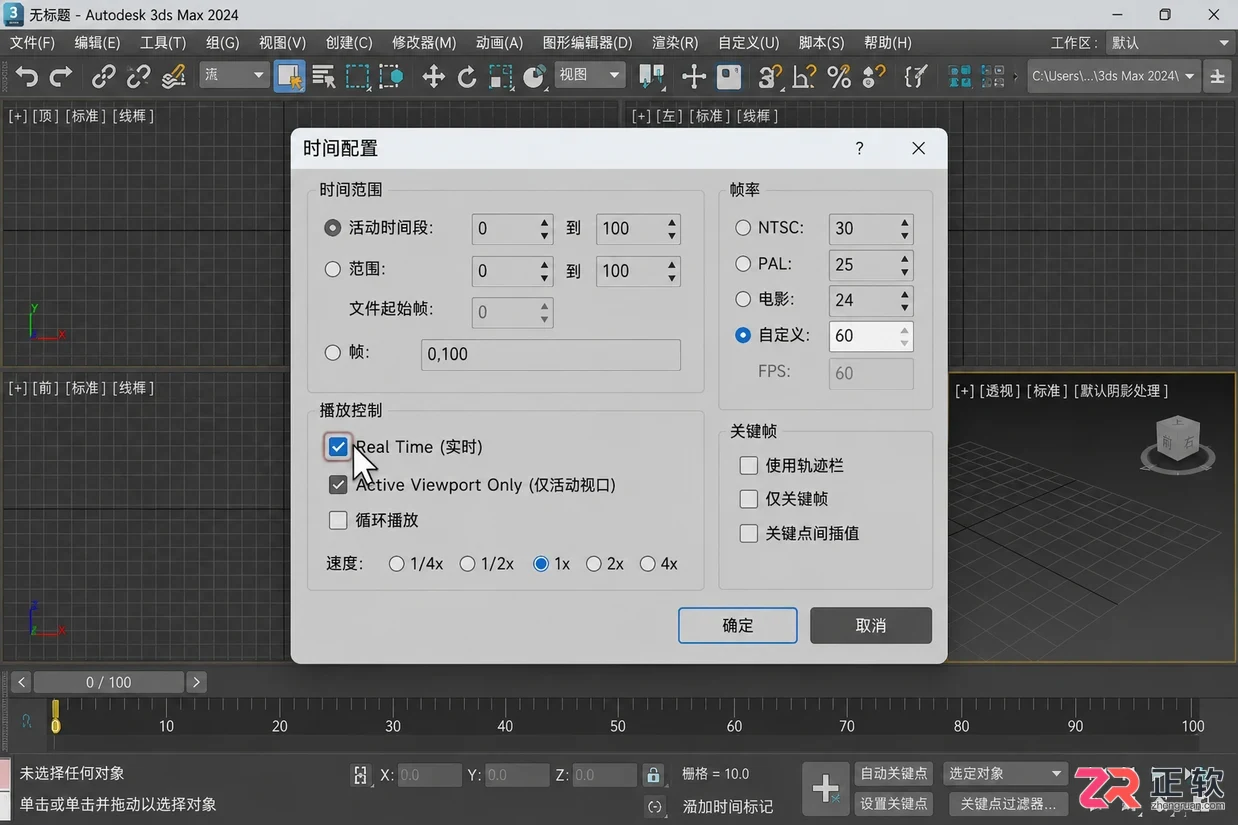
Task: Choose the Select and Scale tool
Action: coord(501,77)
